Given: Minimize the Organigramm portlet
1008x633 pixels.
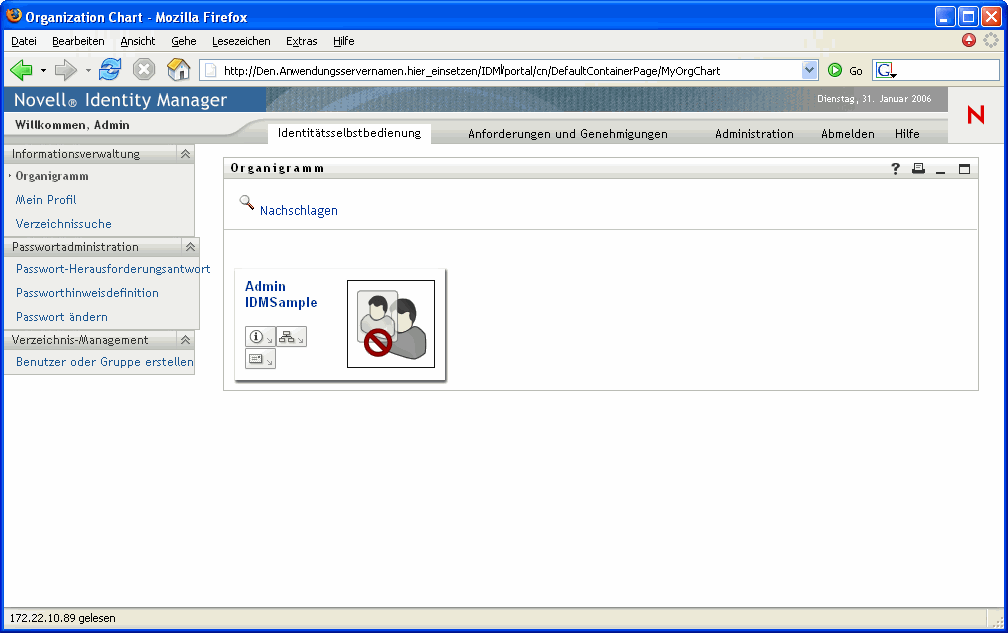Looking at the screenshot, I should tap(940, 170).
